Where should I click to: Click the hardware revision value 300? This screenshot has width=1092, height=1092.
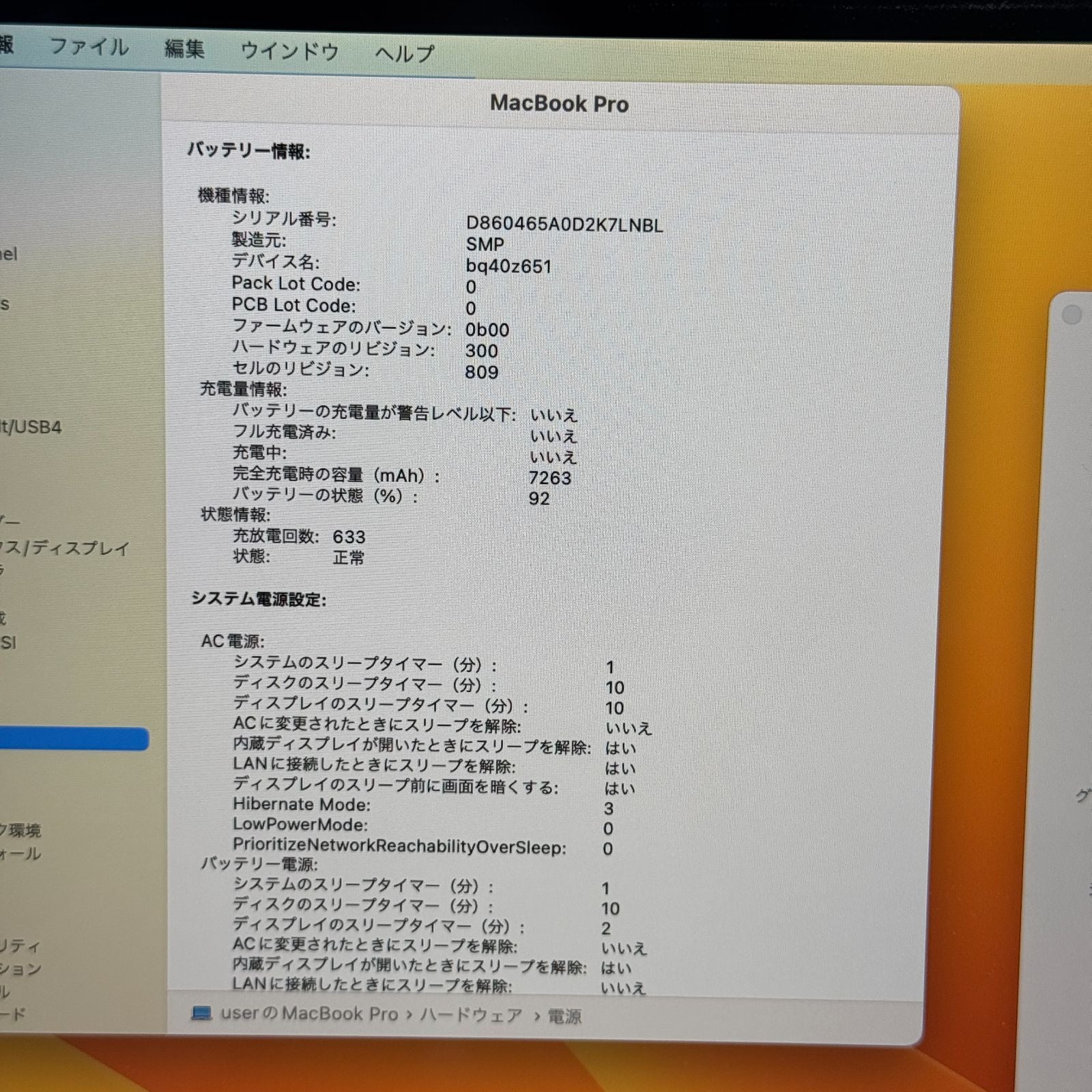[x=482, y=351]
